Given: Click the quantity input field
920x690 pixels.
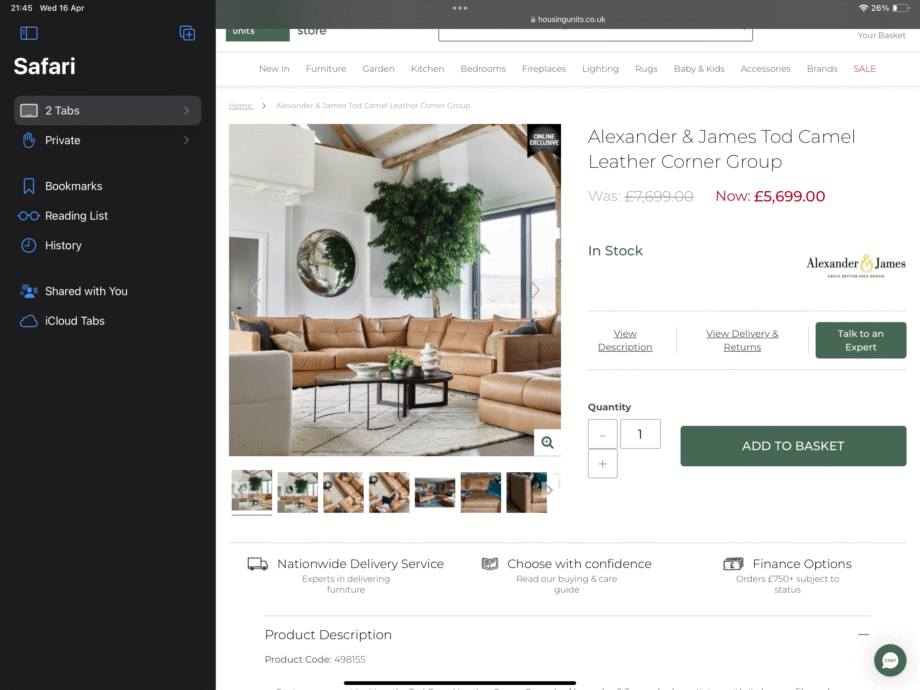Looking at the screenshot, I should coord(640,434).
